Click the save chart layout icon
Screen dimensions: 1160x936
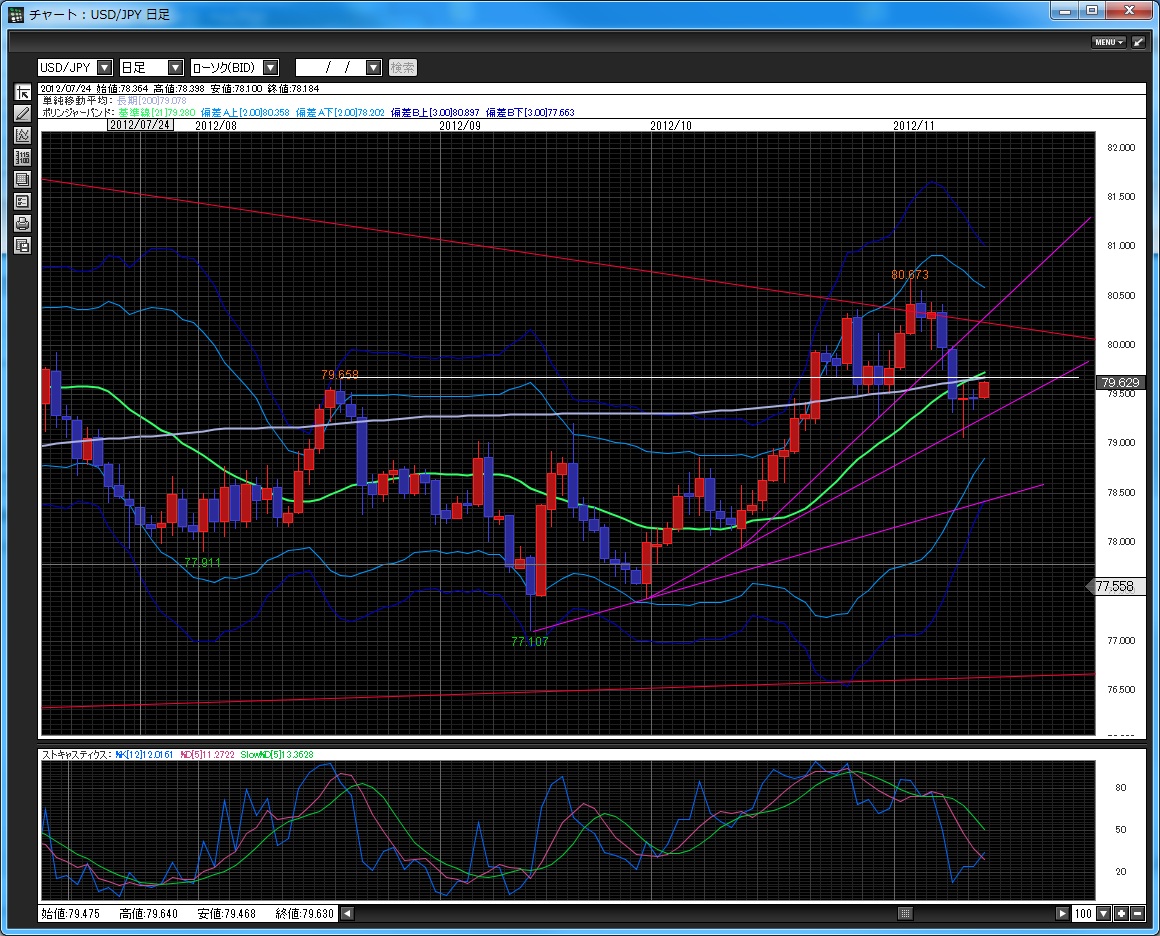pyautogui.click(x=22, y=246)
